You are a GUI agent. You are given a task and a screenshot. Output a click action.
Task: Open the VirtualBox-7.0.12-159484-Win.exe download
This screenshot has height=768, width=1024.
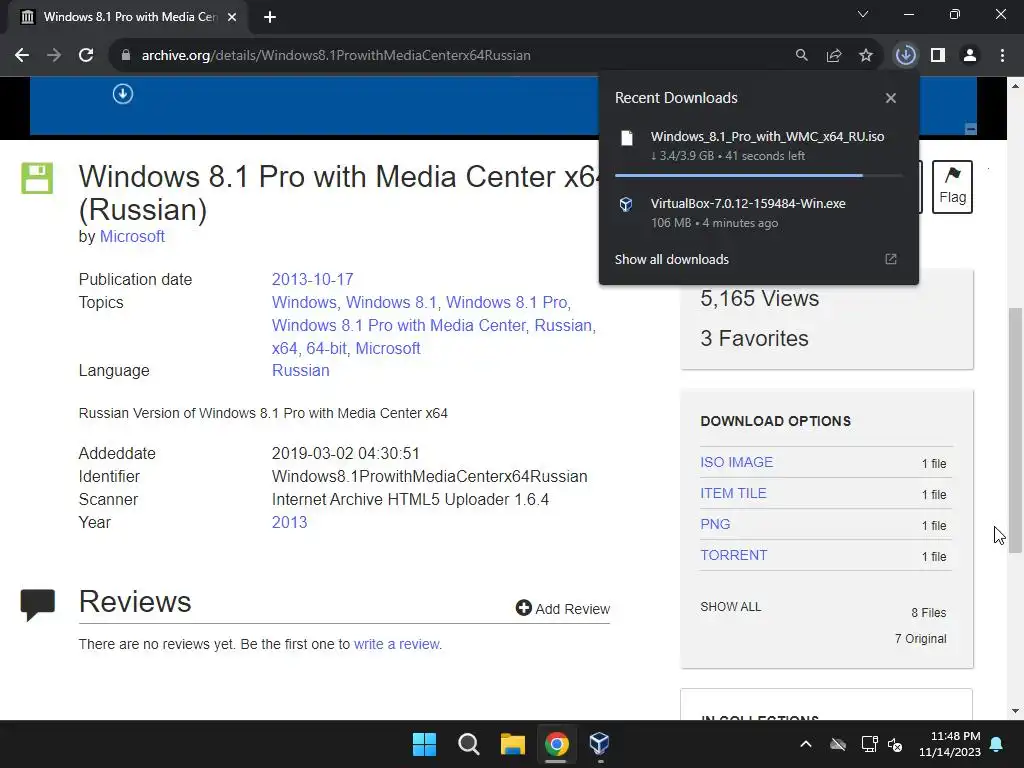(758, 213)
